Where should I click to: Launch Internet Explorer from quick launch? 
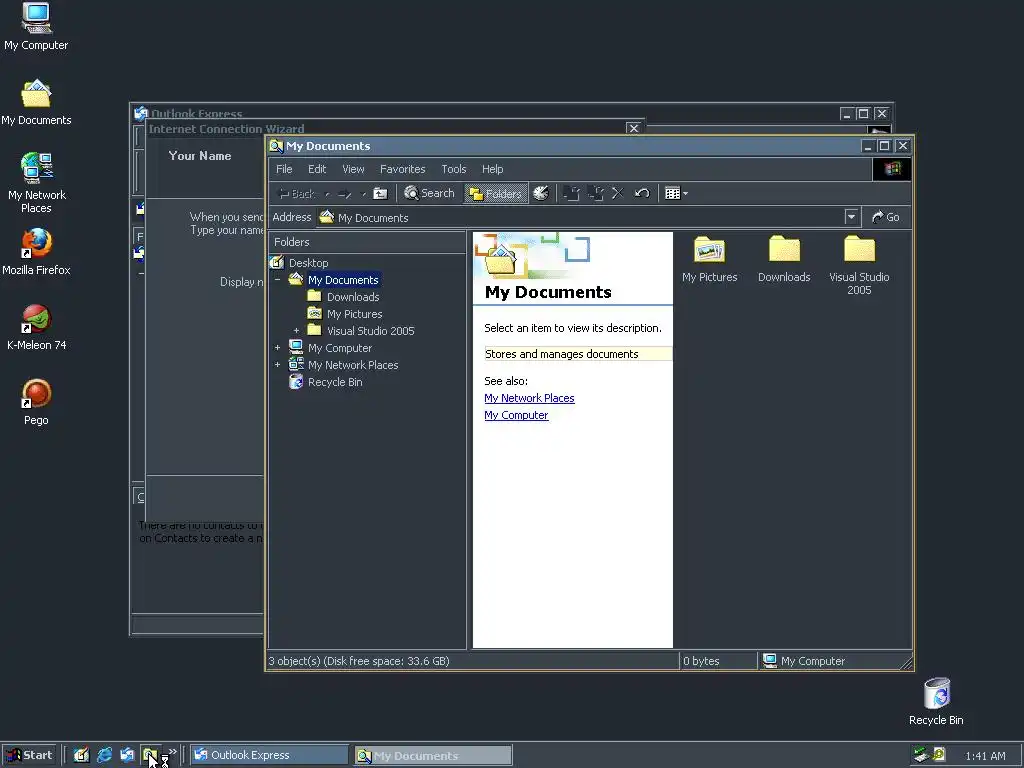pos(104,756)
